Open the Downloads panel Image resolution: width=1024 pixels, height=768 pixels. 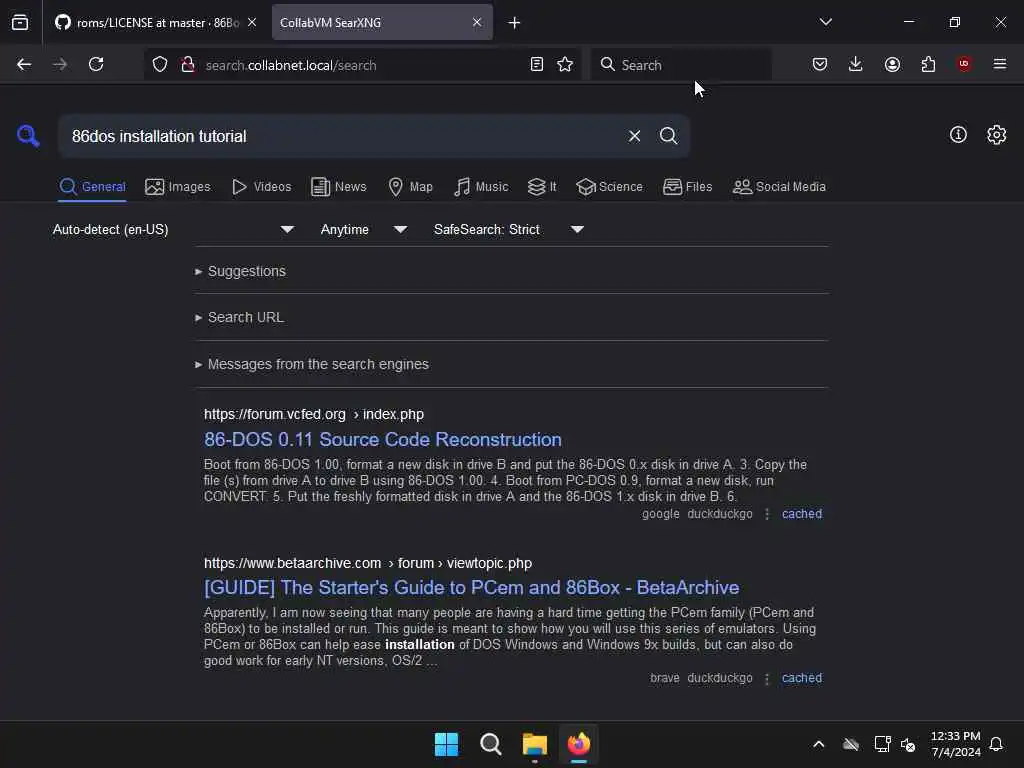tap(856, 64)
